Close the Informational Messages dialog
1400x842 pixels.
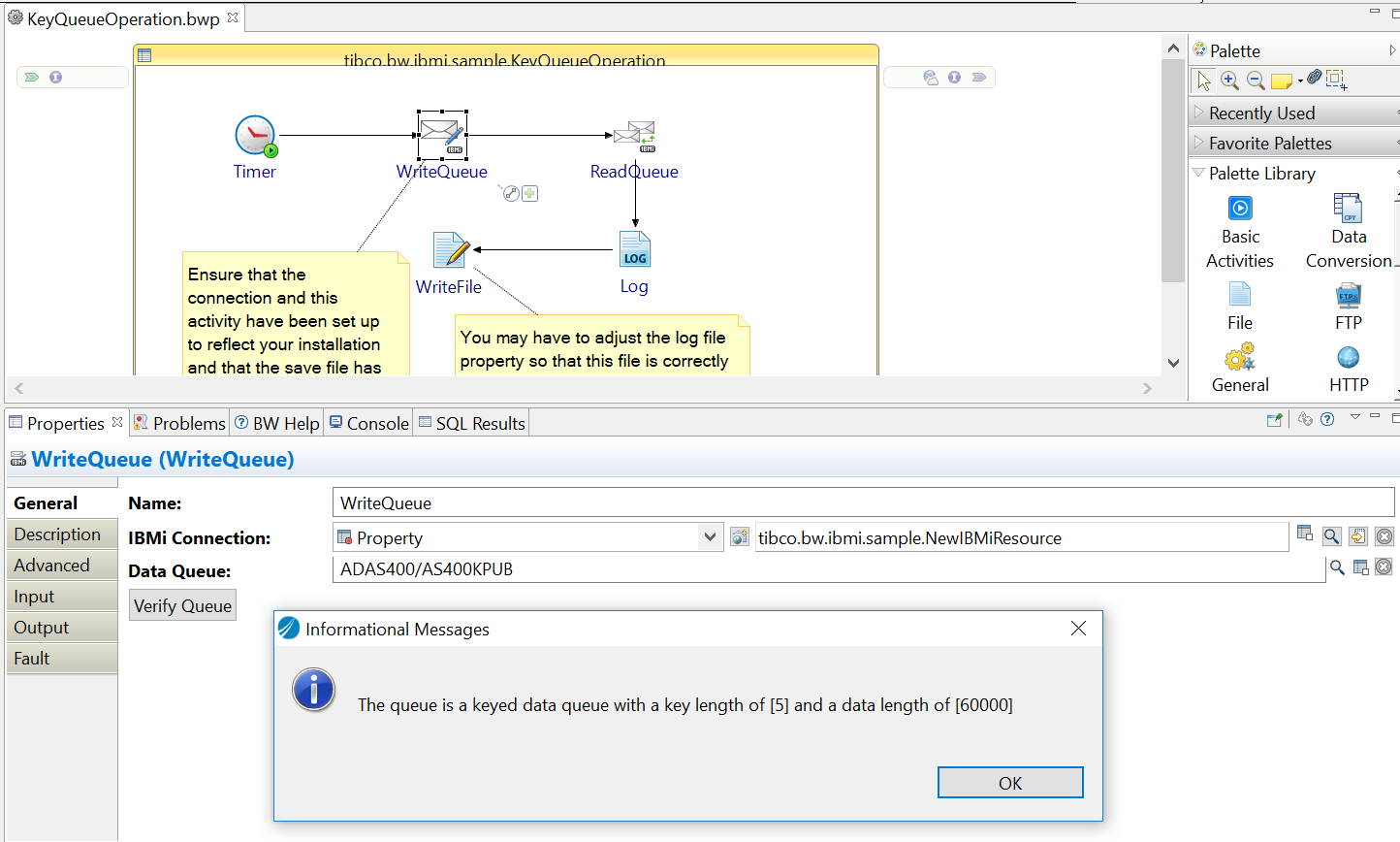click(x=1078, y=629)
